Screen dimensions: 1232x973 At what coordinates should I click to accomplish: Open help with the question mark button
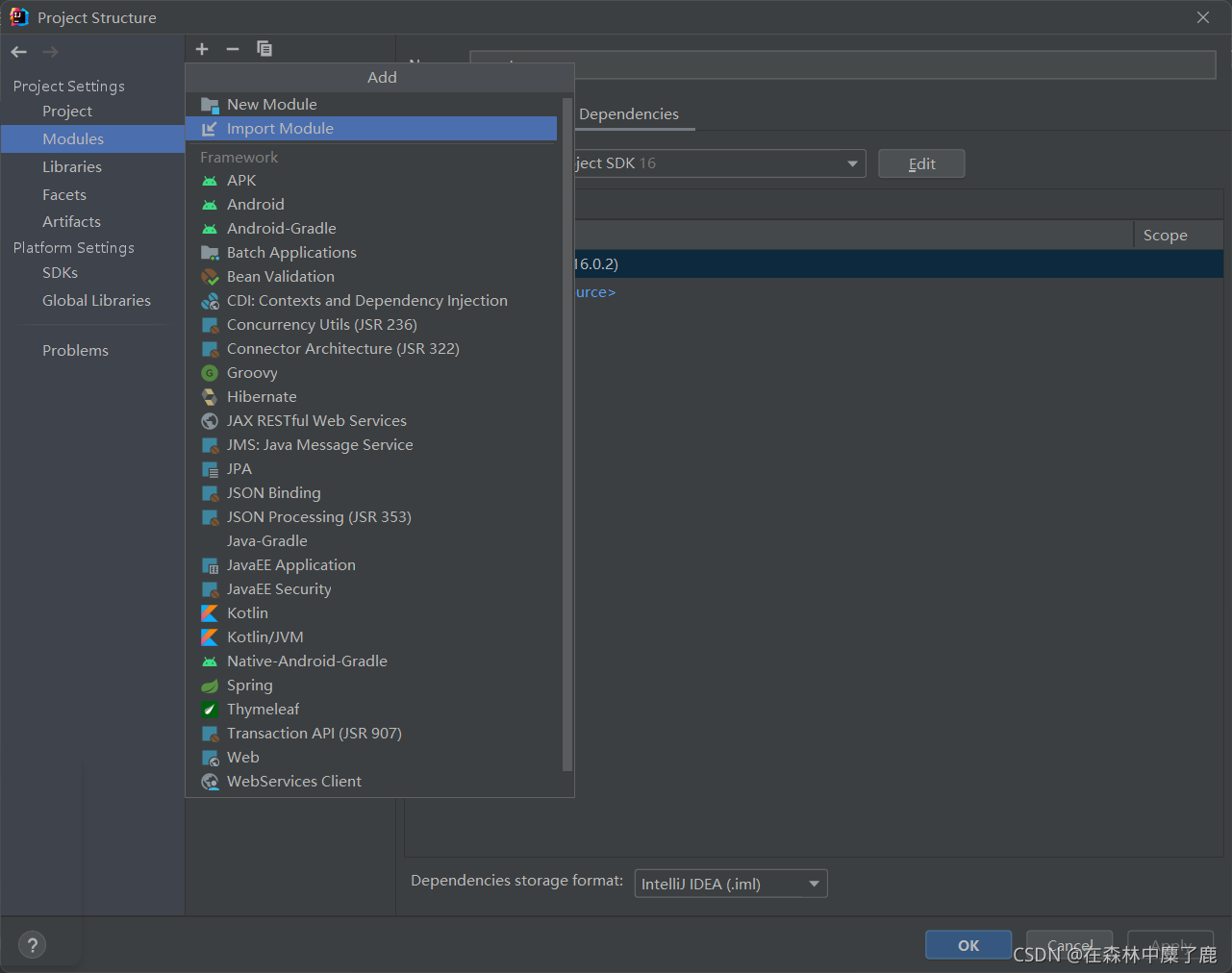[32, 945]
